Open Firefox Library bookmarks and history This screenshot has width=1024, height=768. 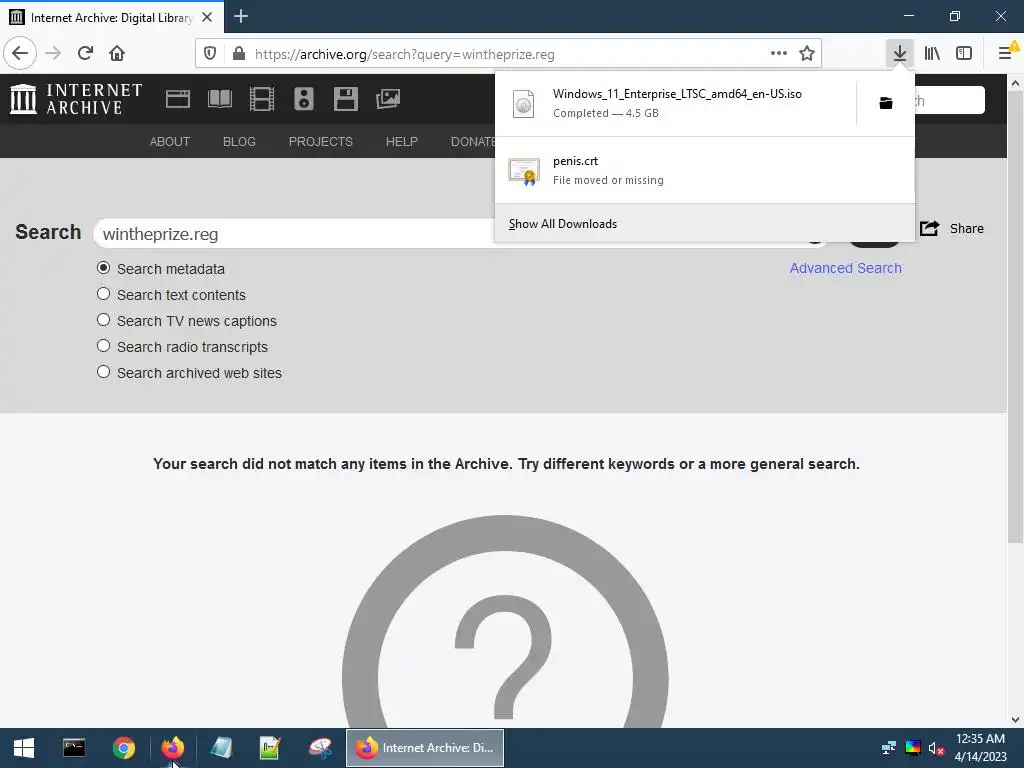coord(932,54)
